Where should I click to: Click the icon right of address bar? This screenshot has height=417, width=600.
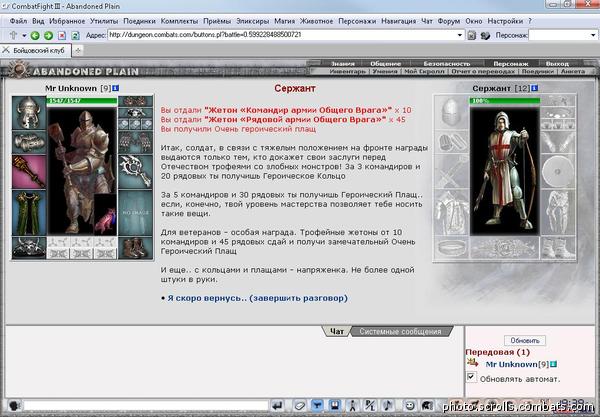(472, 35)
